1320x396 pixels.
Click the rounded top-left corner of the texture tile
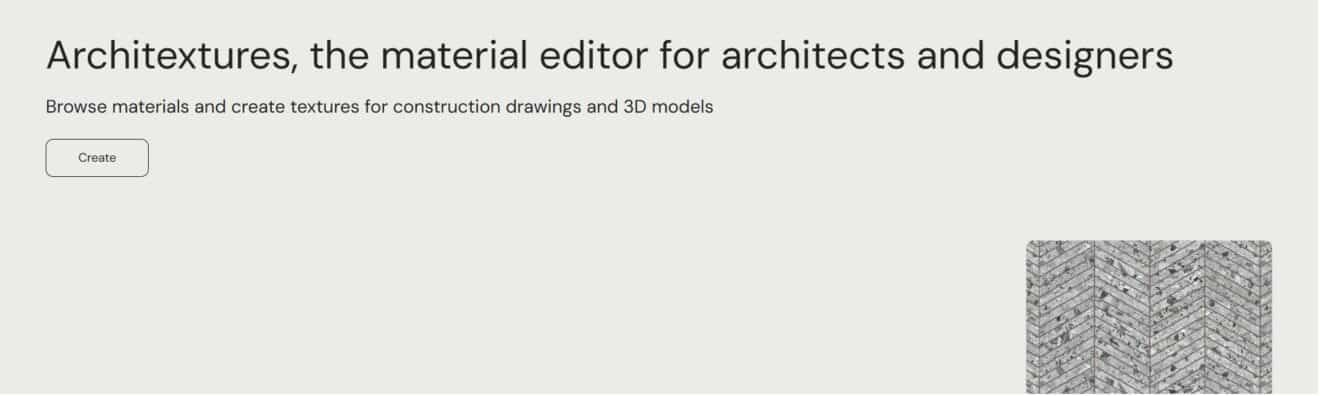pyautogui.click(x=1031, y=245)
